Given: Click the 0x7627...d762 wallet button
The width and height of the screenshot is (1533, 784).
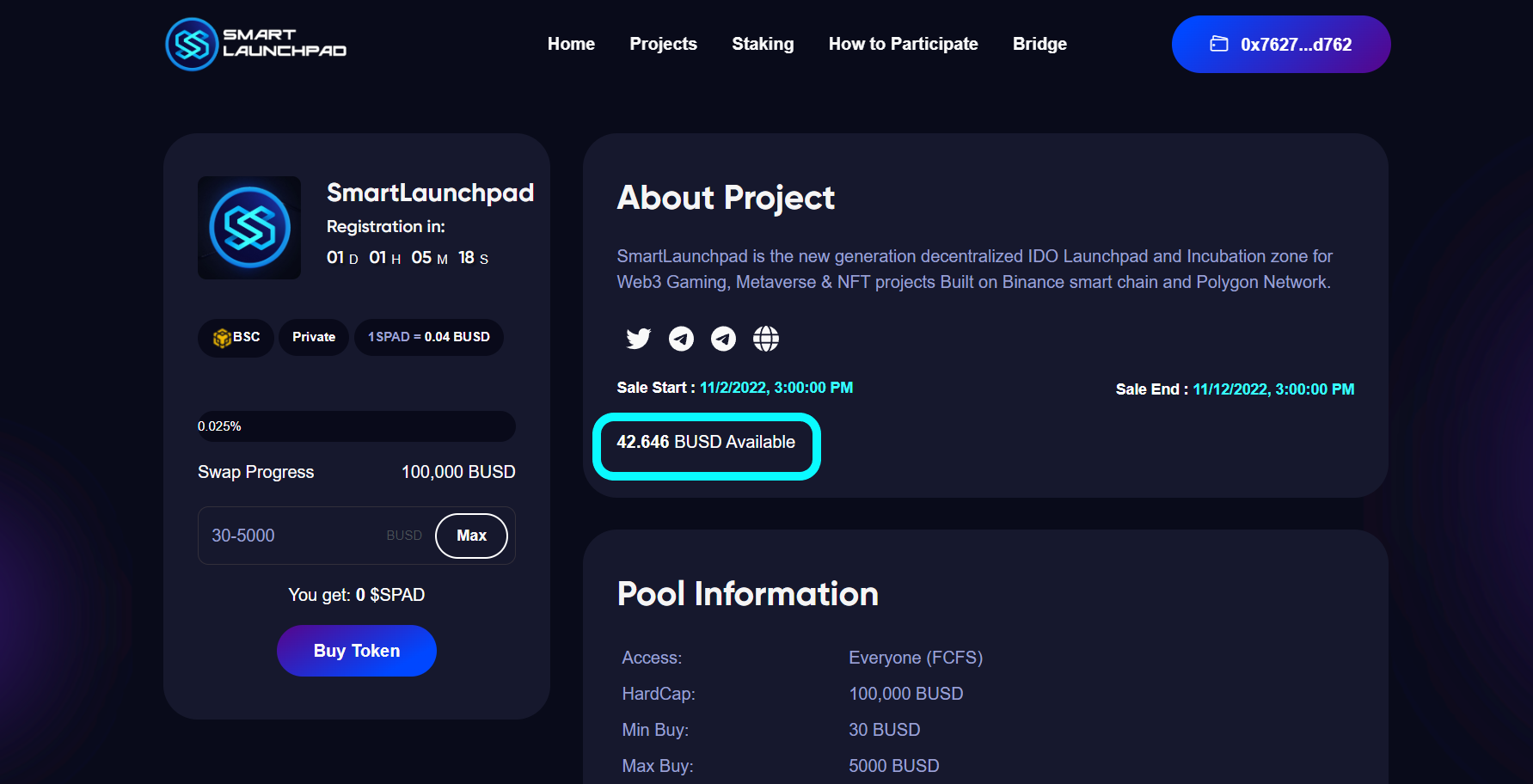Looking at the screenshot, I should click(1281, 44).
